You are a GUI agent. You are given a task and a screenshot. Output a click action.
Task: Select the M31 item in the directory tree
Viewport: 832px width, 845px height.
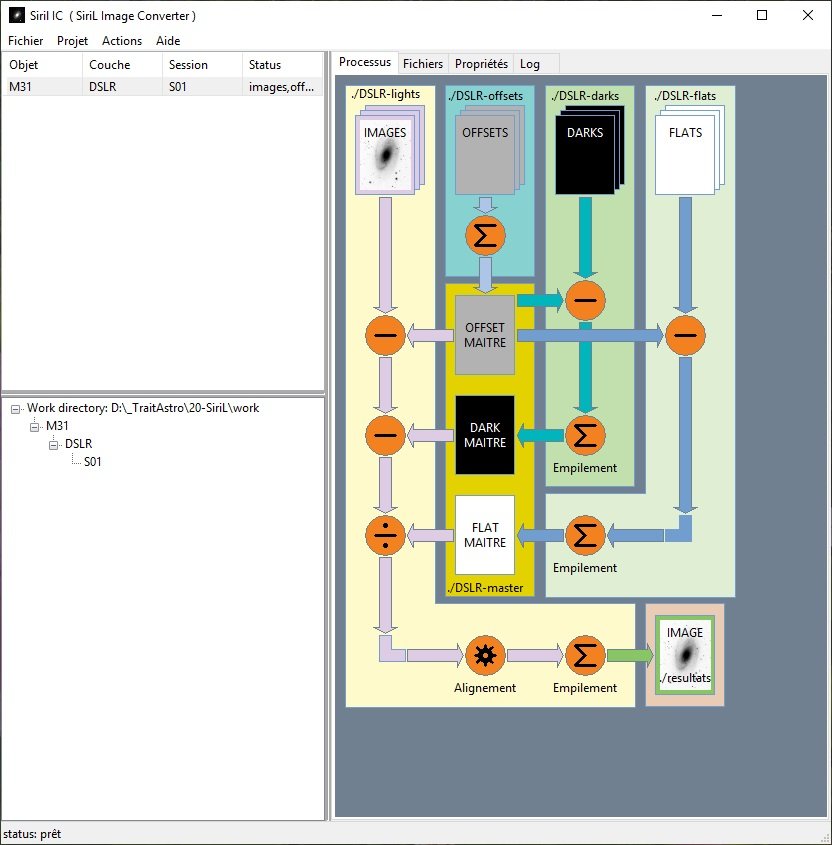[x=57, y=426]
